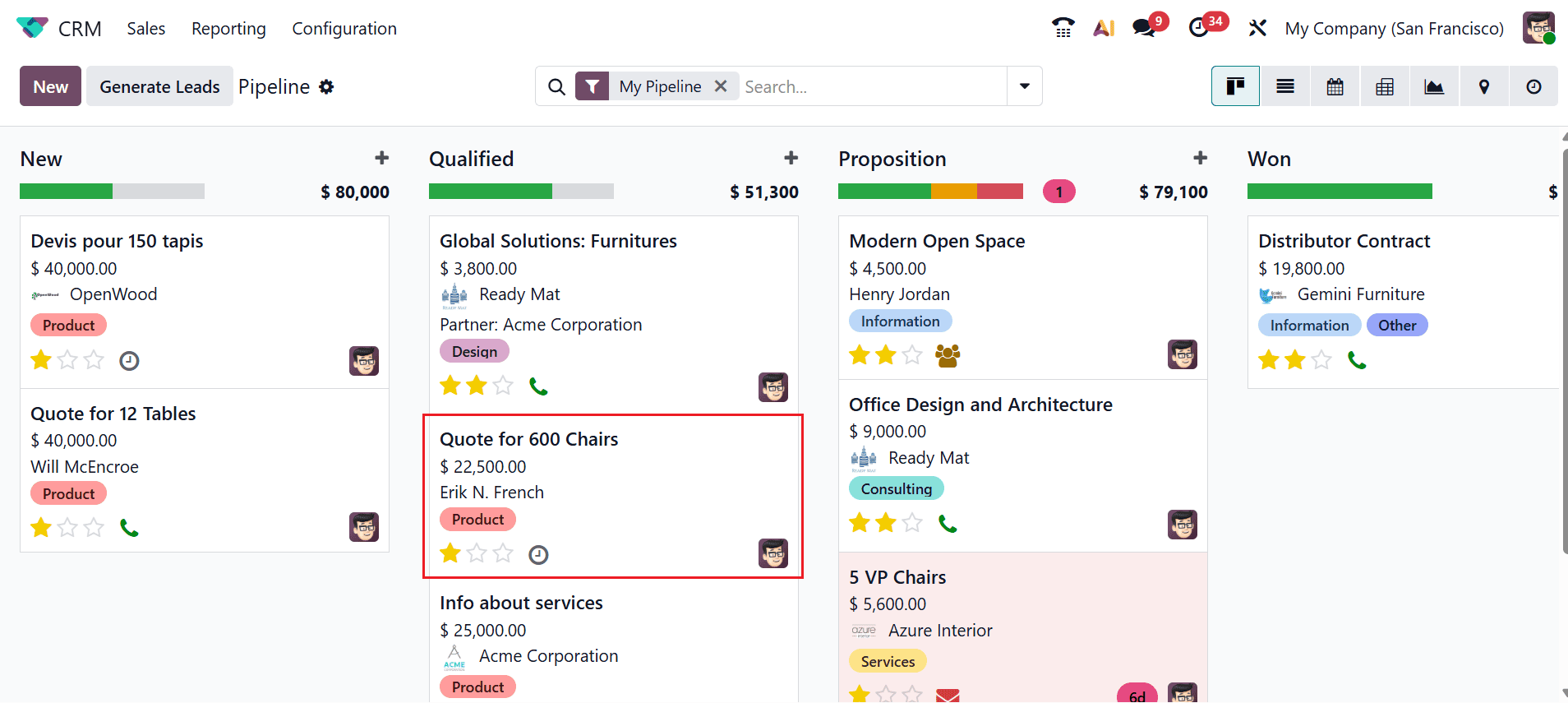Open the AI assistant icon
This screenshot has width=1568, height=703.
pos(1104,27)
